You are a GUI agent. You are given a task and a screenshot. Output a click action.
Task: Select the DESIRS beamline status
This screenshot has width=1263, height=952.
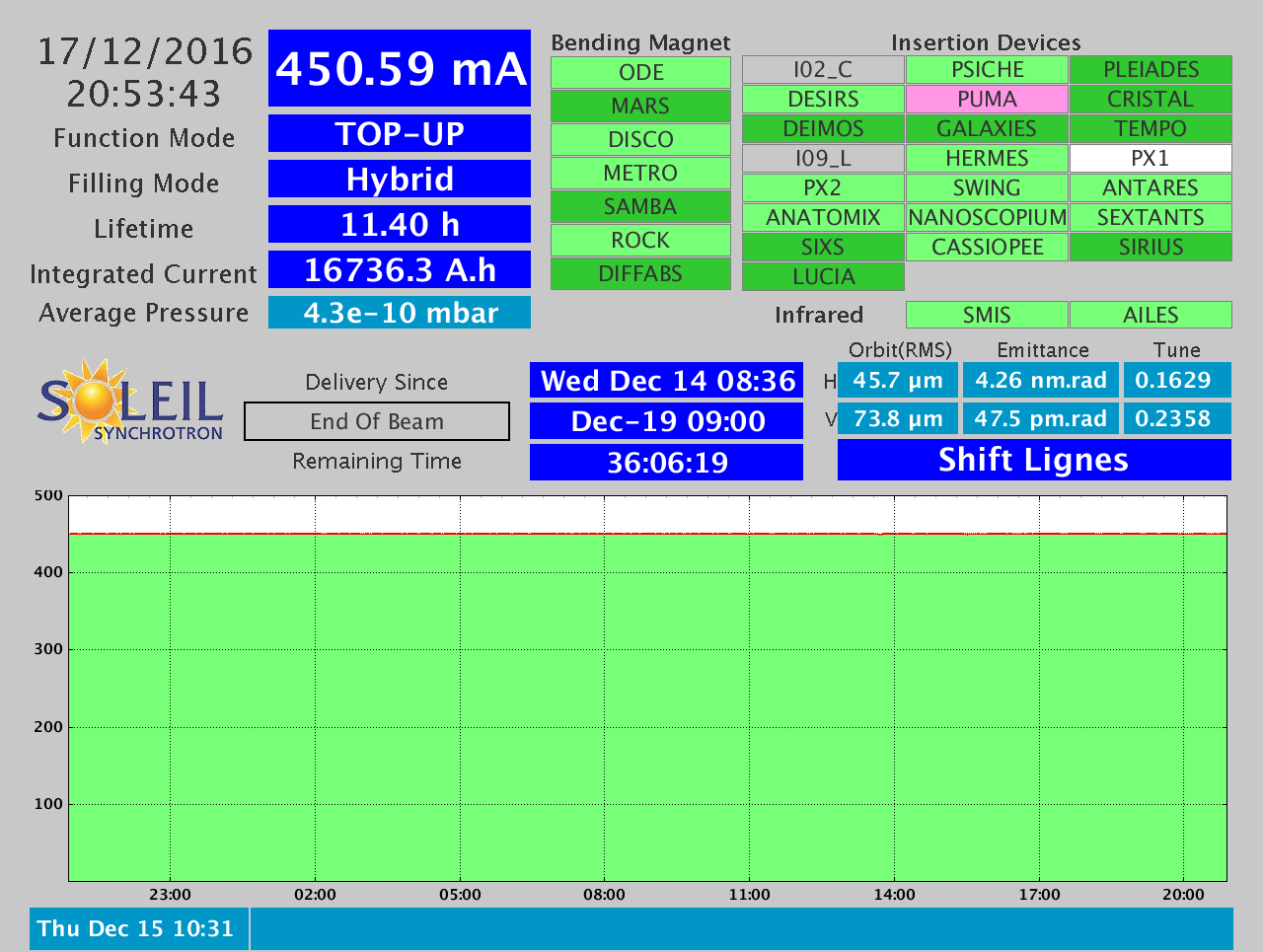click(x=823, y=100)
